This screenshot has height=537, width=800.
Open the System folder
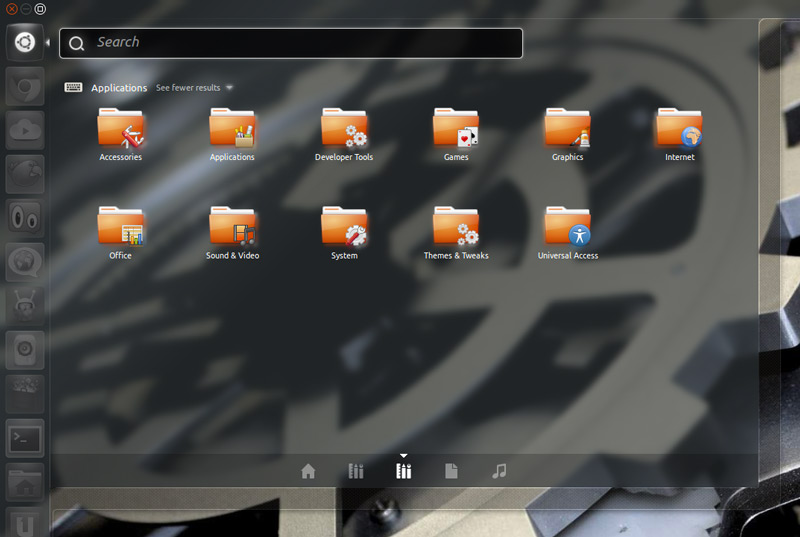(344, 228)
